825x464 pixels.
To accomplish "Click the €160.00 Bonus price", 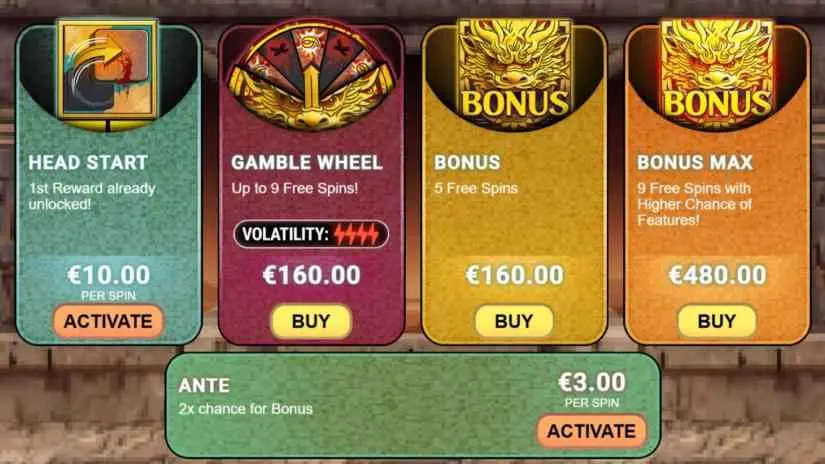I will point(515,275).
